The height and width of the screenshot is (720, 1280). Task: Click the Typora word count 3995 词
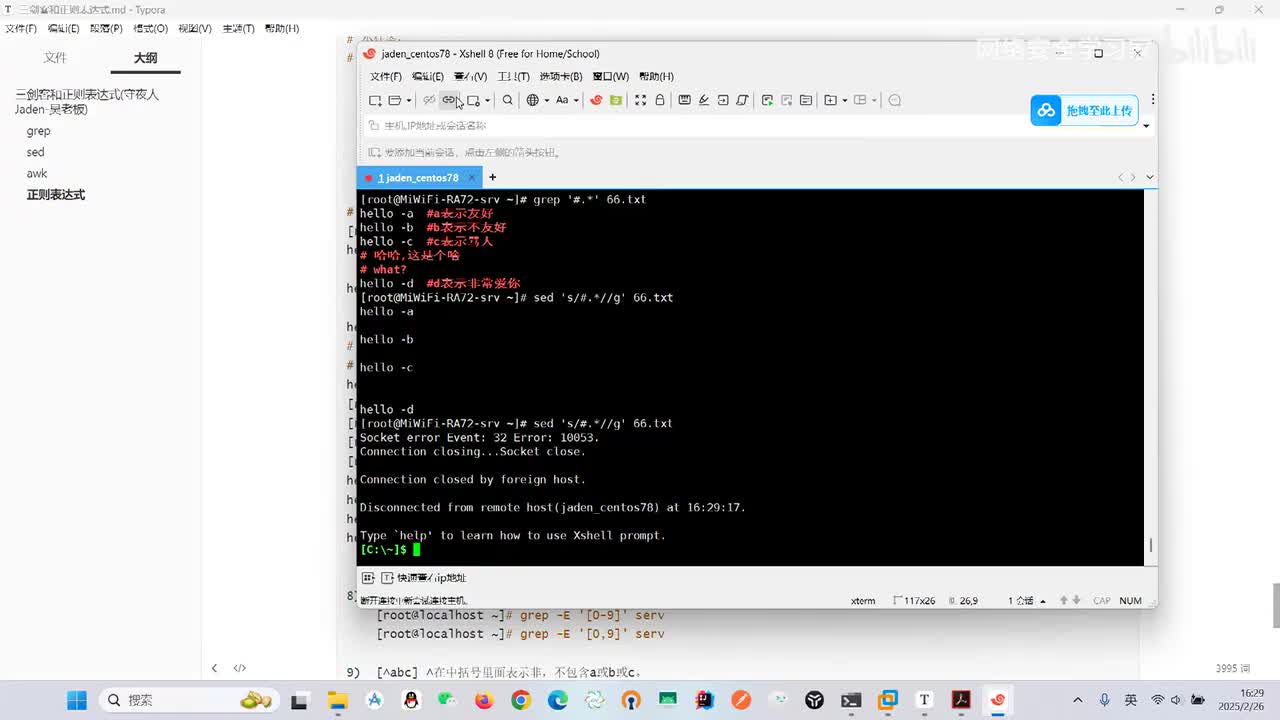point(1232,668)
